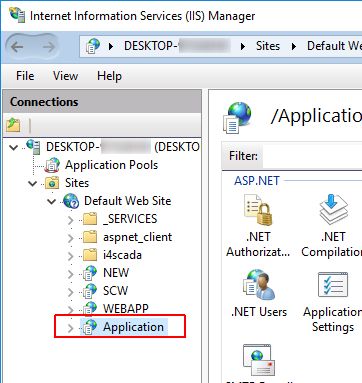
Task: Open the .NET Users feature icon
Action: tap(259, 285)
